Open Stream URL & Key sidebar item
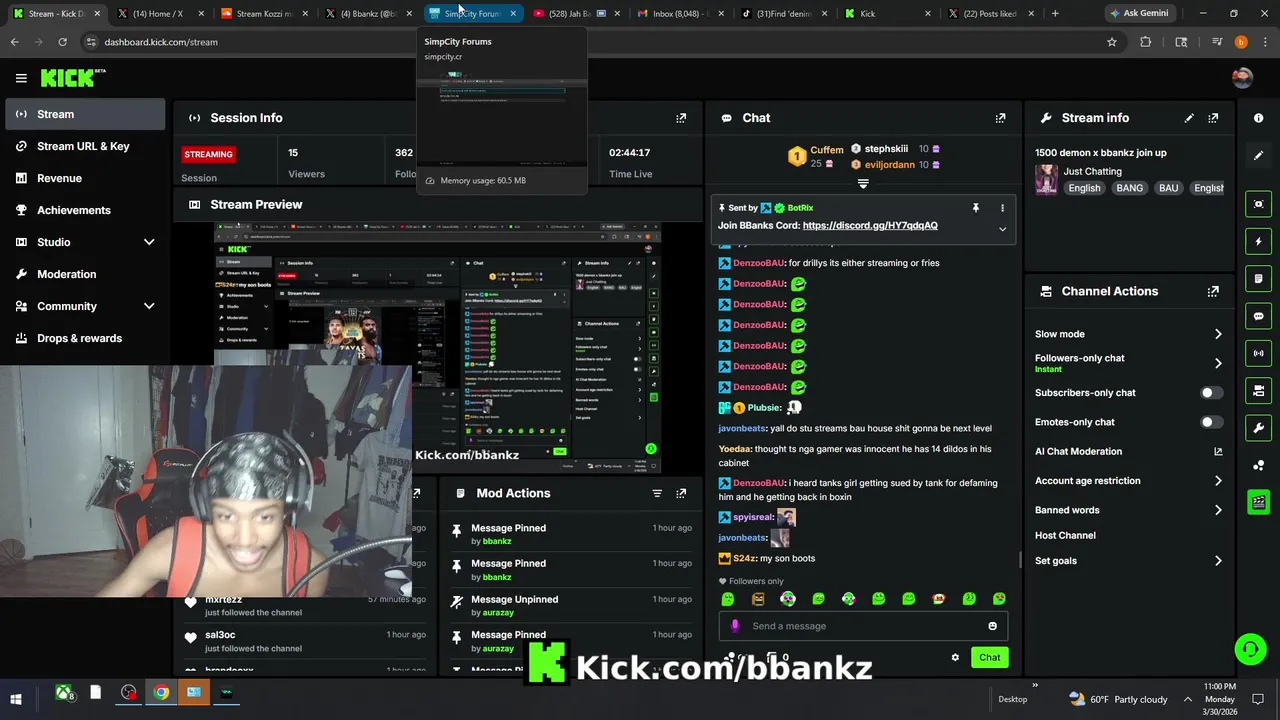The image size is (1280, 720). coord(85,146)
